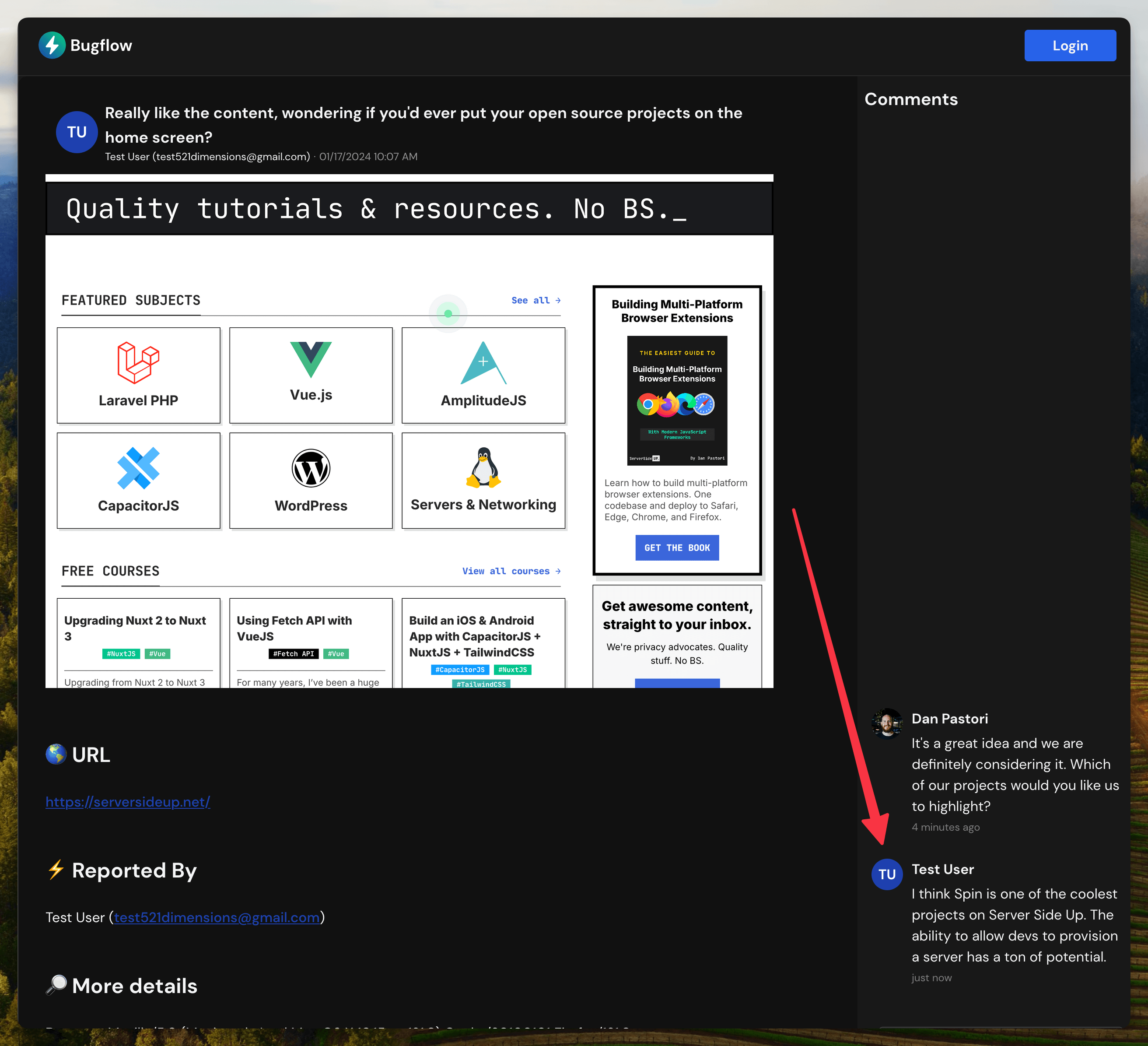This screenshot has width=1148, height=1046.
Task: Click the Bugflow lightning bolt logo
Action: pyautogui.click(x=52, y=45)
